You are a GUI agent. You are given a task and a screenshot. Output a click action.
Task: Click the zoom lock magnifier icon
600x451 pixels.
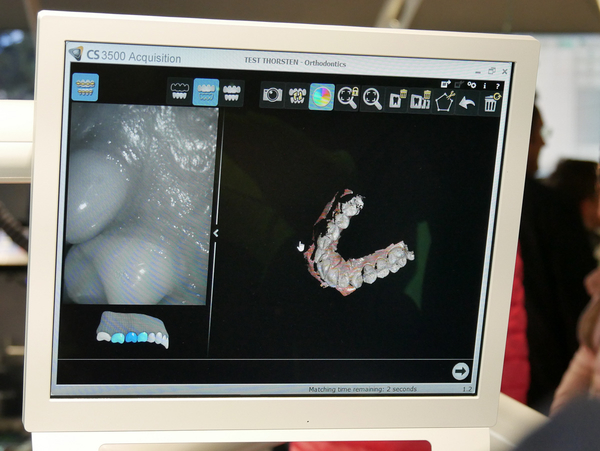pyautogui.click(x=347, y=98)
